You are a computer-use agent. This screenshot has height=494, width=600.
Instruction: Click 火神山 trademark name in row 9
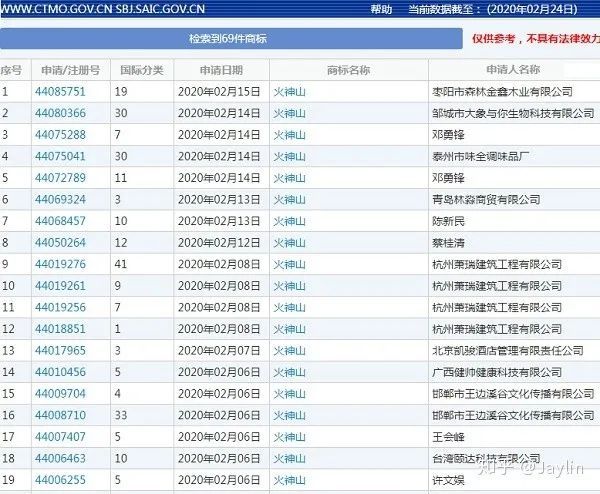click(x=289, y=264)
